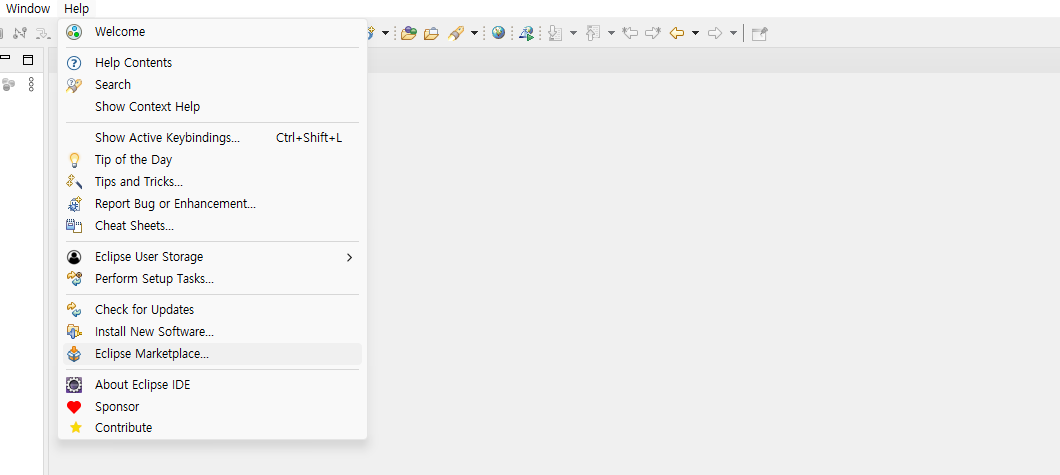
Task: Open Install New Software...
Action: [x=212, y=332]
